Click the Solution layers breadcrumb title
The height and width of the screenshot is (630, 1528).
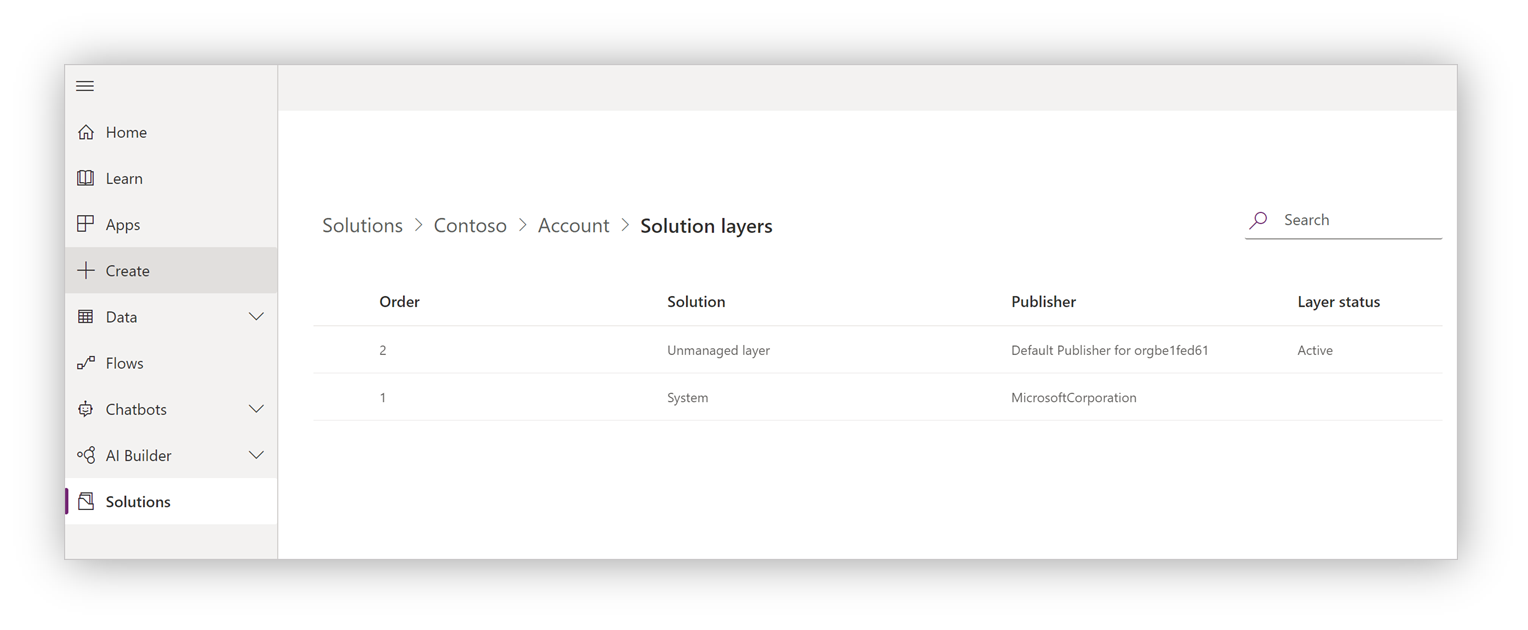[x=706, y=226]
